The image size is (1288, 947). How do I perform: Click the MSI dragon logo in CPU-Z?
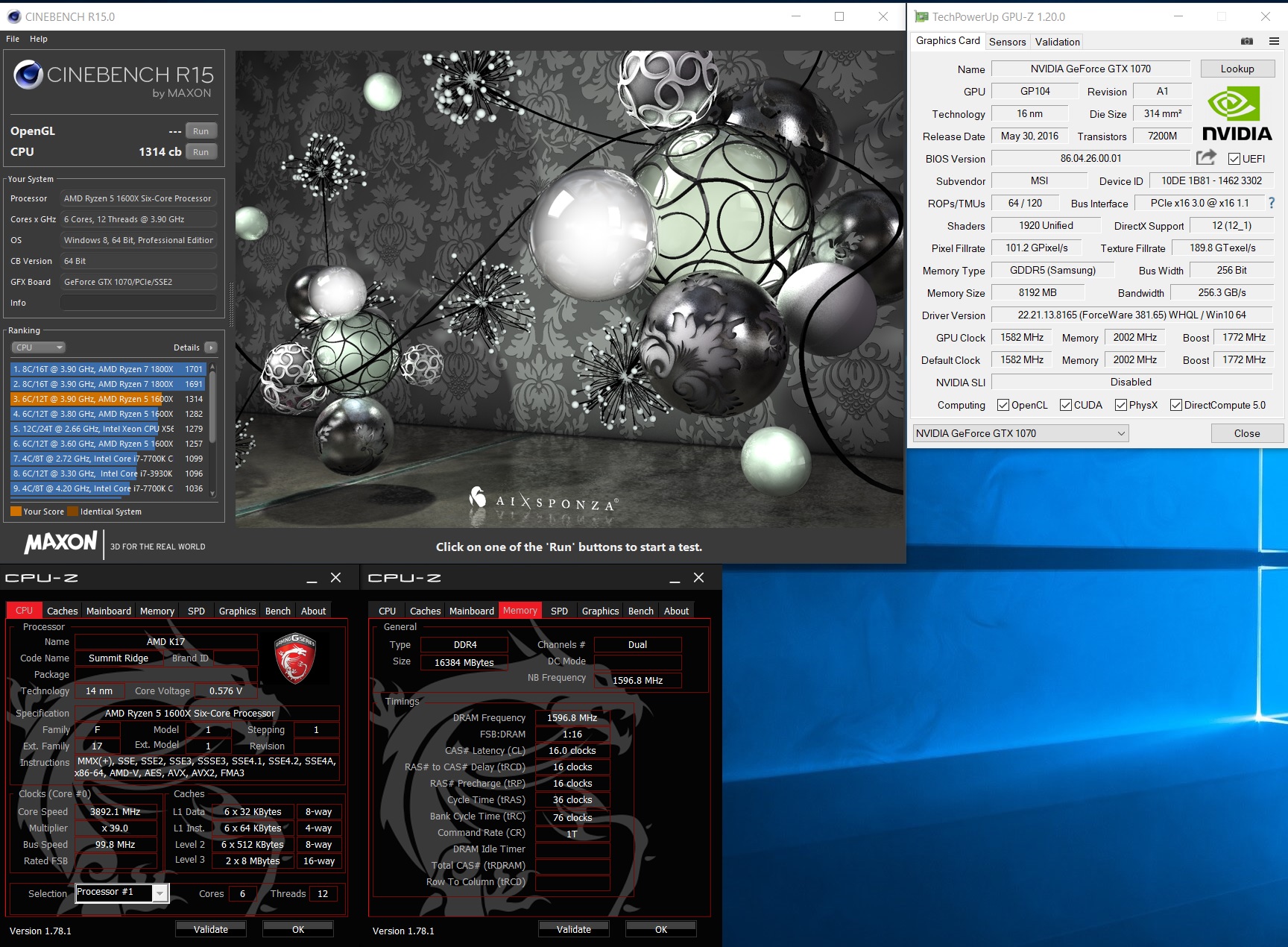[295, 658]
